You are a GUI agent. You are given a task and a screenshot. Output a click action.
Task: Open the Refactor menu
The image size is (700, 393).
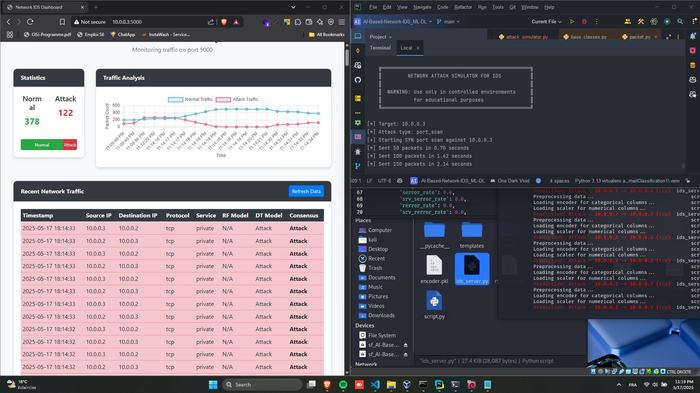pos(462,7)
